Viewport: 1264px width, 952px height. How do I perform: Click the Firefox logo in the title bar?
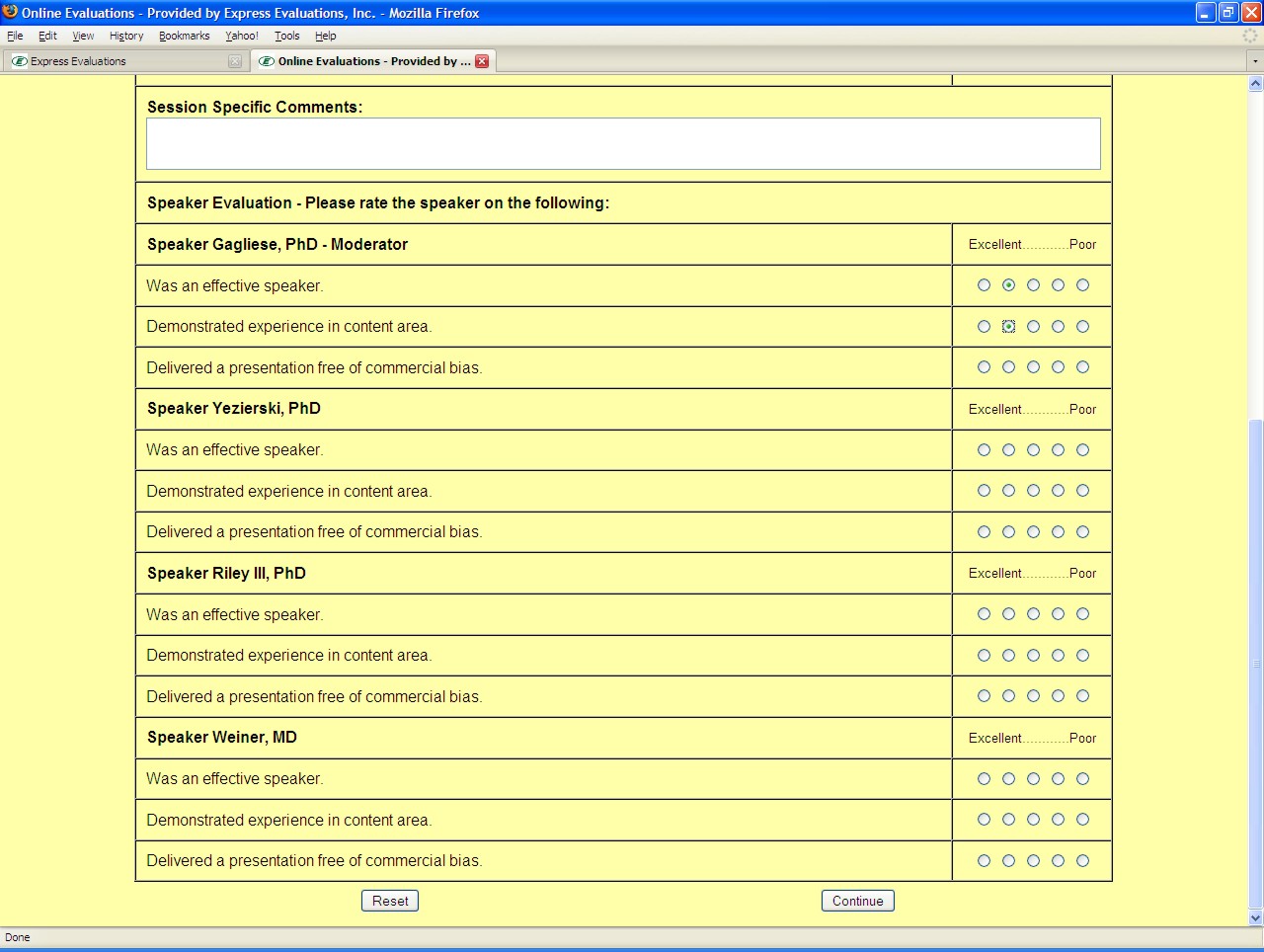pyautogui.click(x=10, y=12)
